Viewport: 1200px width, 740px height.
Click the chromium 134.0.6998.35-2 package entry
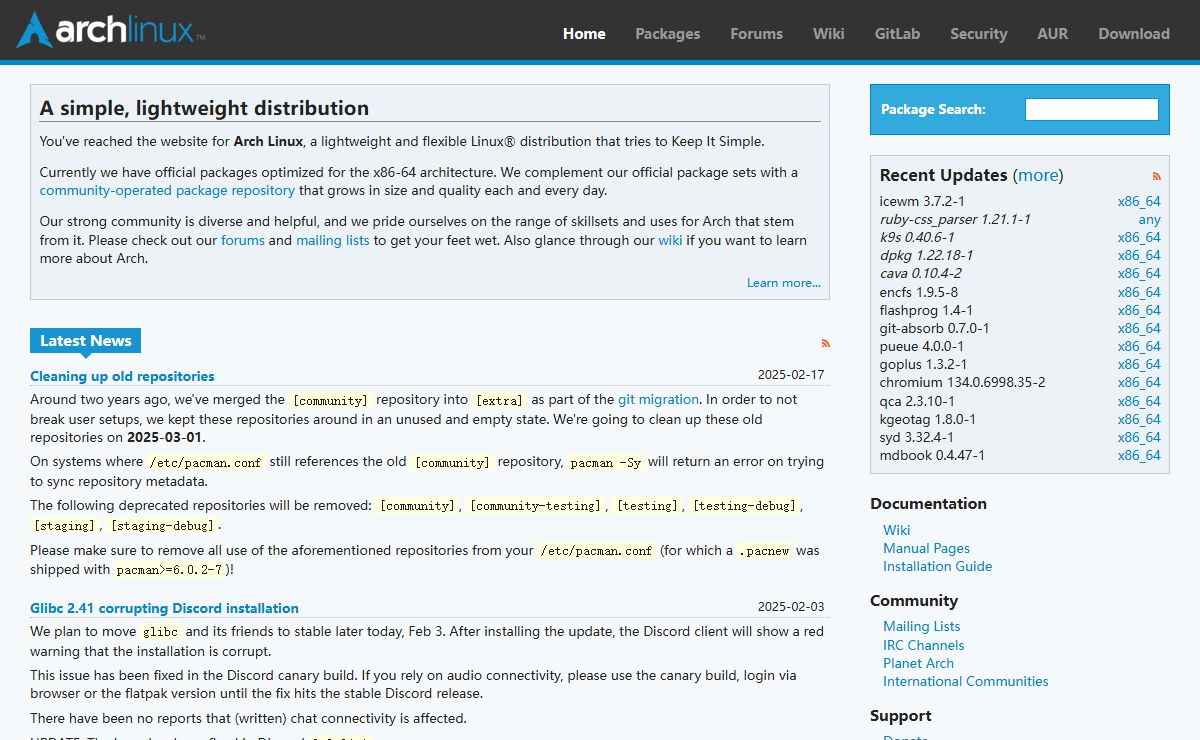pyautogui.click(x=962, y=382)
